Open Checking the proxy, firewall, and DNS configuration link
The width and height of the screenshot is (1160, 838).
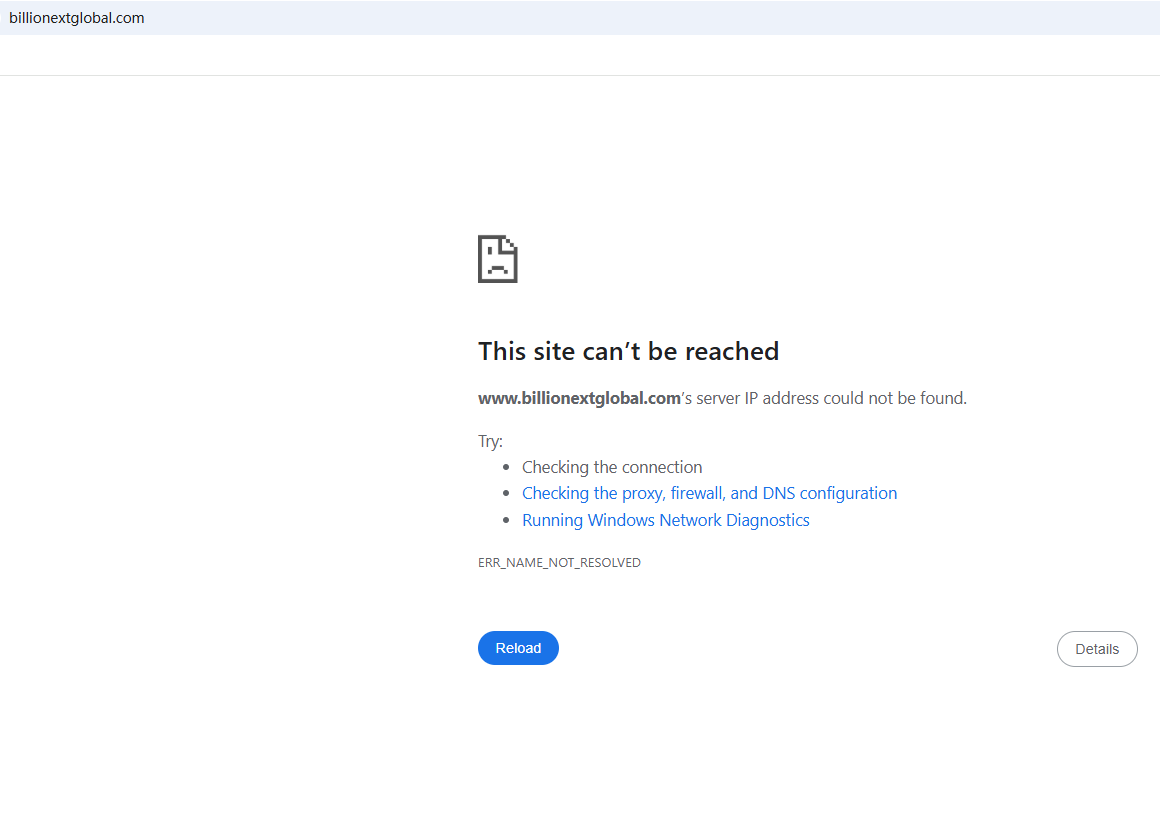click(x=709, y=493)
